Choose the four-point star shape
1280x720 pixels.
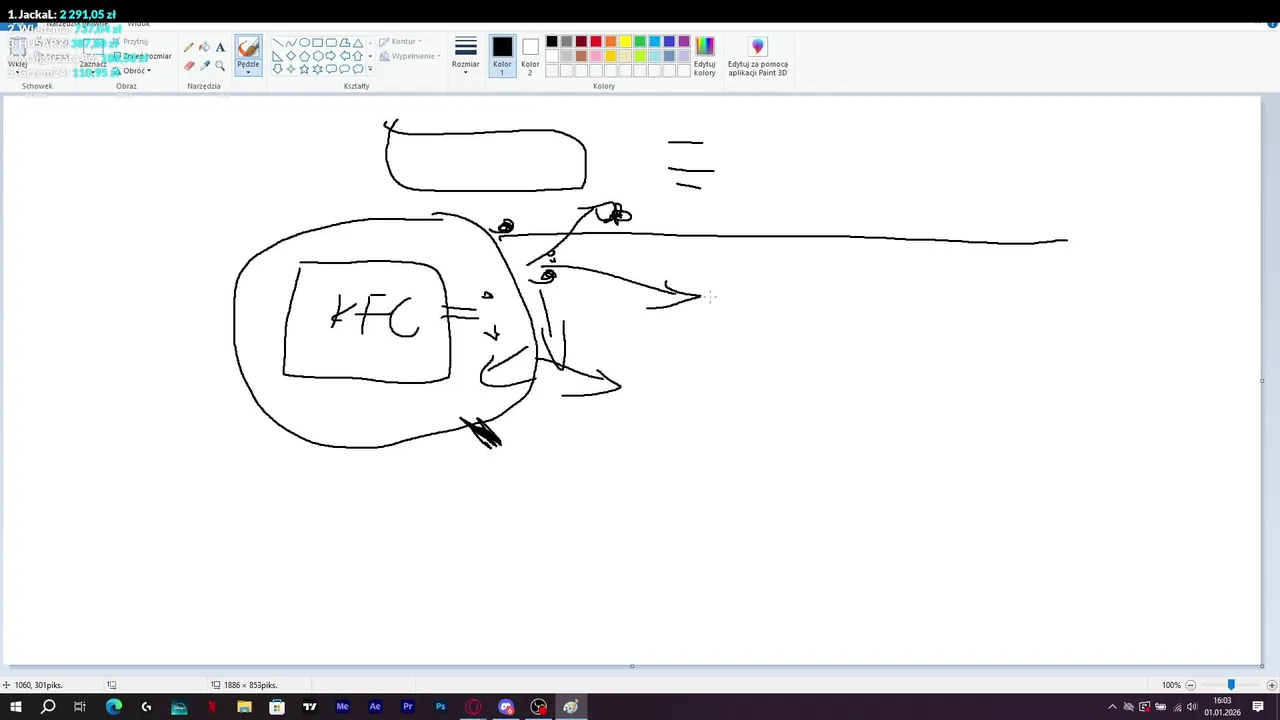[291, 69]
